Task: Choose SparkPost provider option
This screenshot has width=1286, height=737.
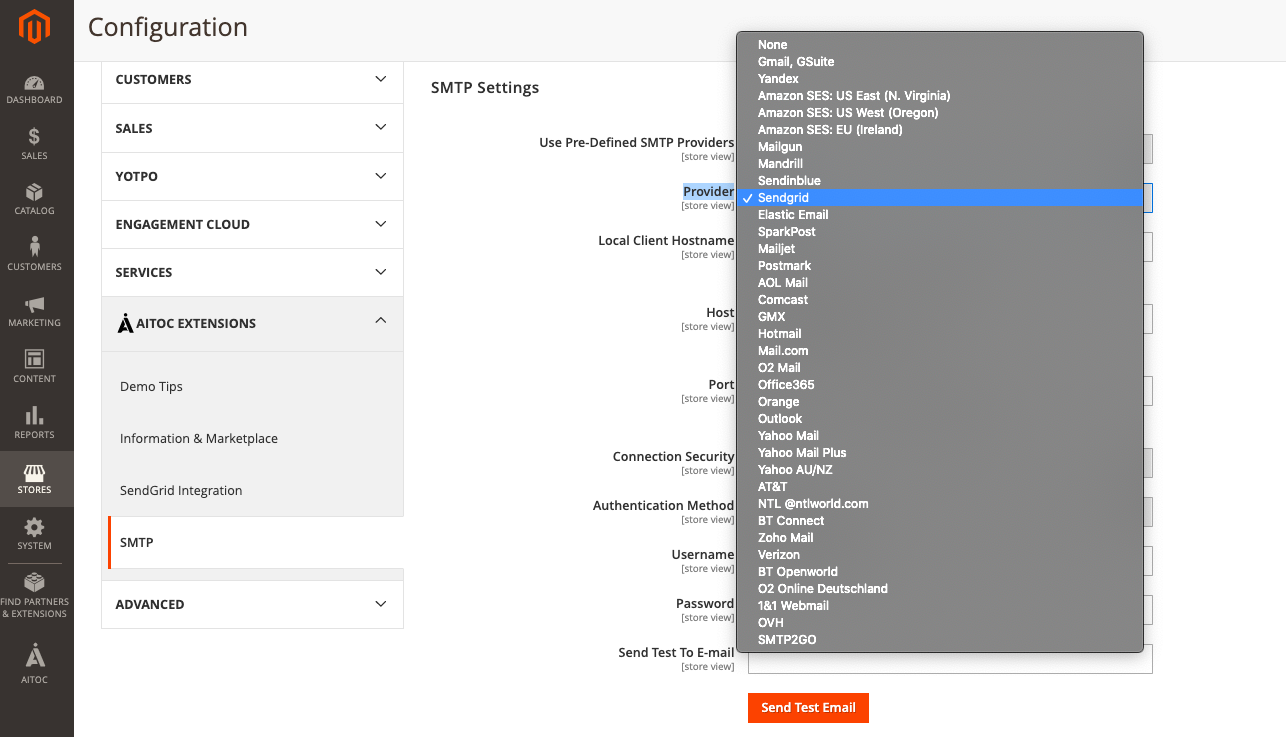Action: (940, 232)
